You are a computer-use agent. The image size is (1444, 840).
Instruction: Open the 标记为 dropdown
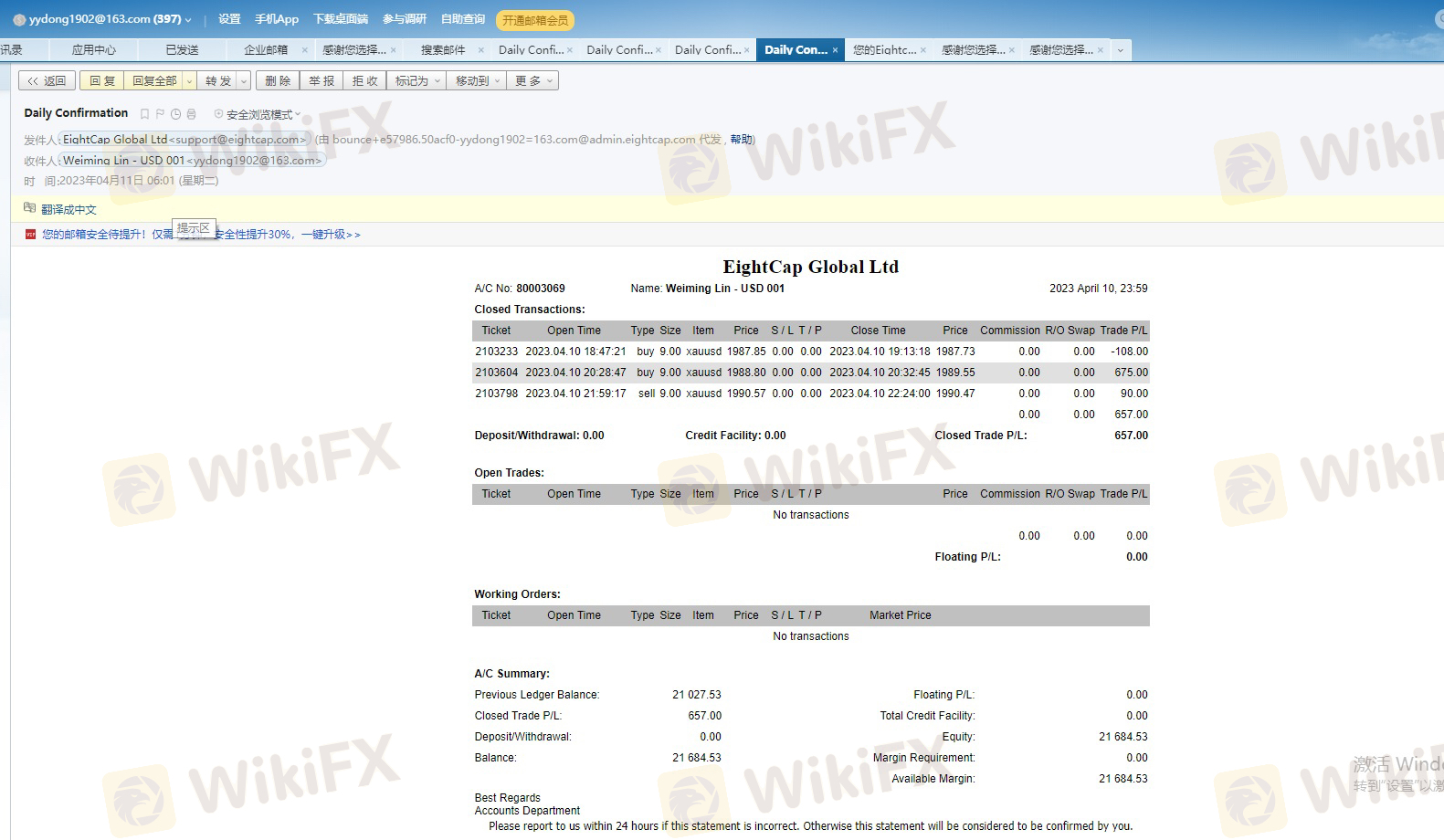click(x=416, y=81)
